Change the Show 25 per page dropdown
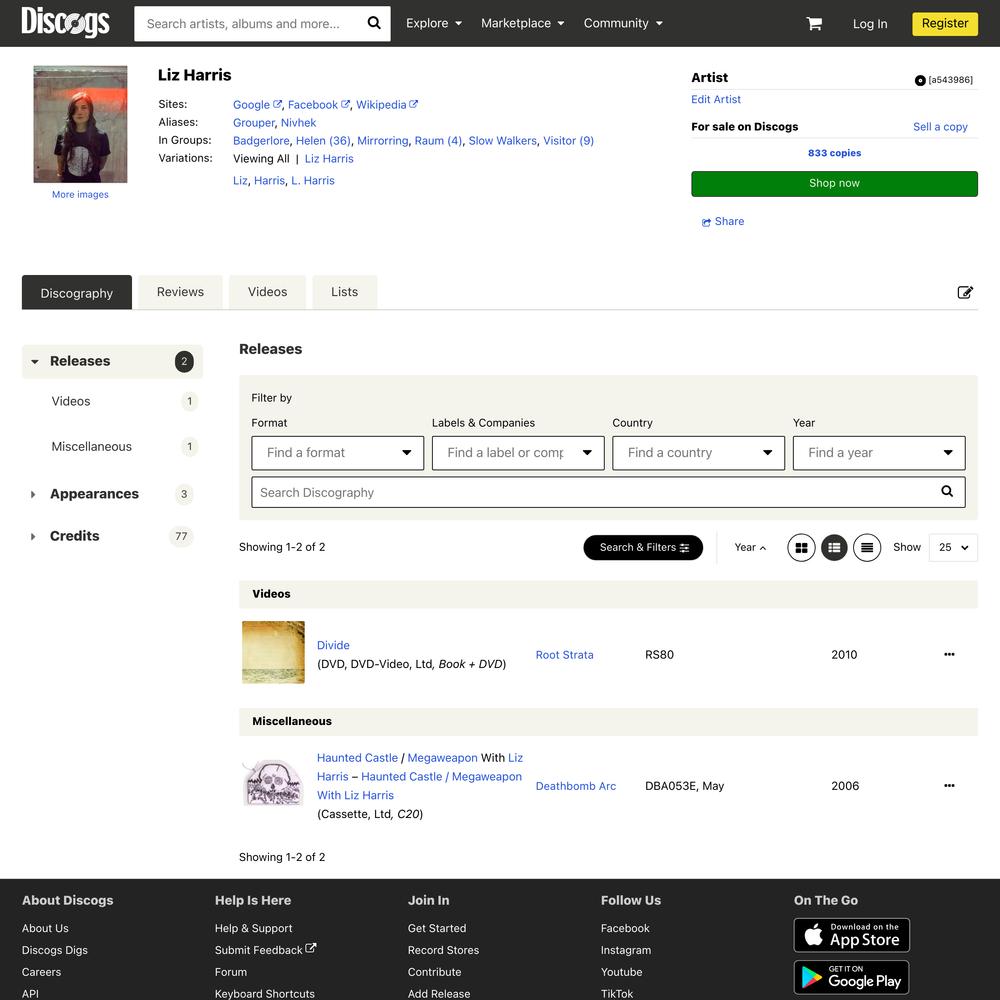The image size is (1000, 1000). point(953,547)
